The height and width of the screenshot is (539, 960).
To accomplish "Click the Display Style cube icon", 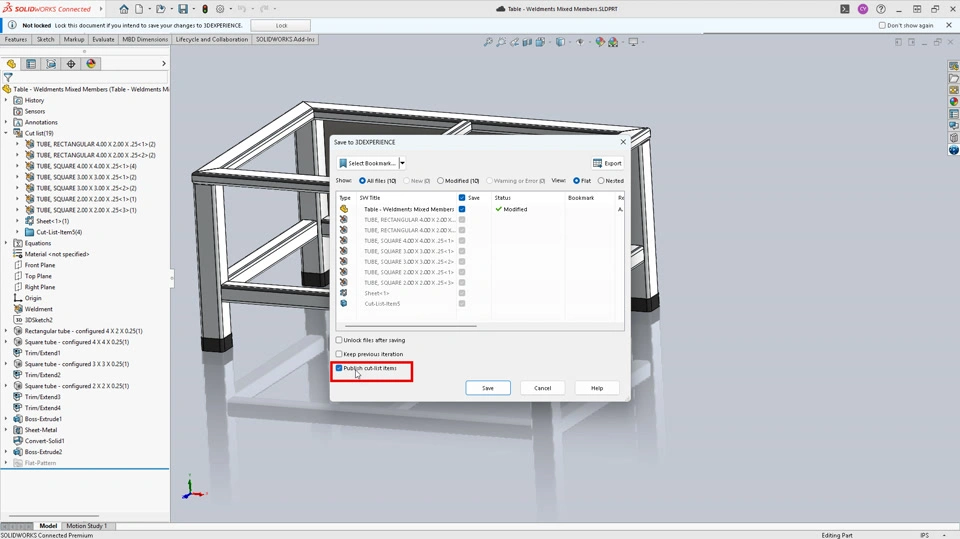I will pyautogui.click(x=560, y=42).
